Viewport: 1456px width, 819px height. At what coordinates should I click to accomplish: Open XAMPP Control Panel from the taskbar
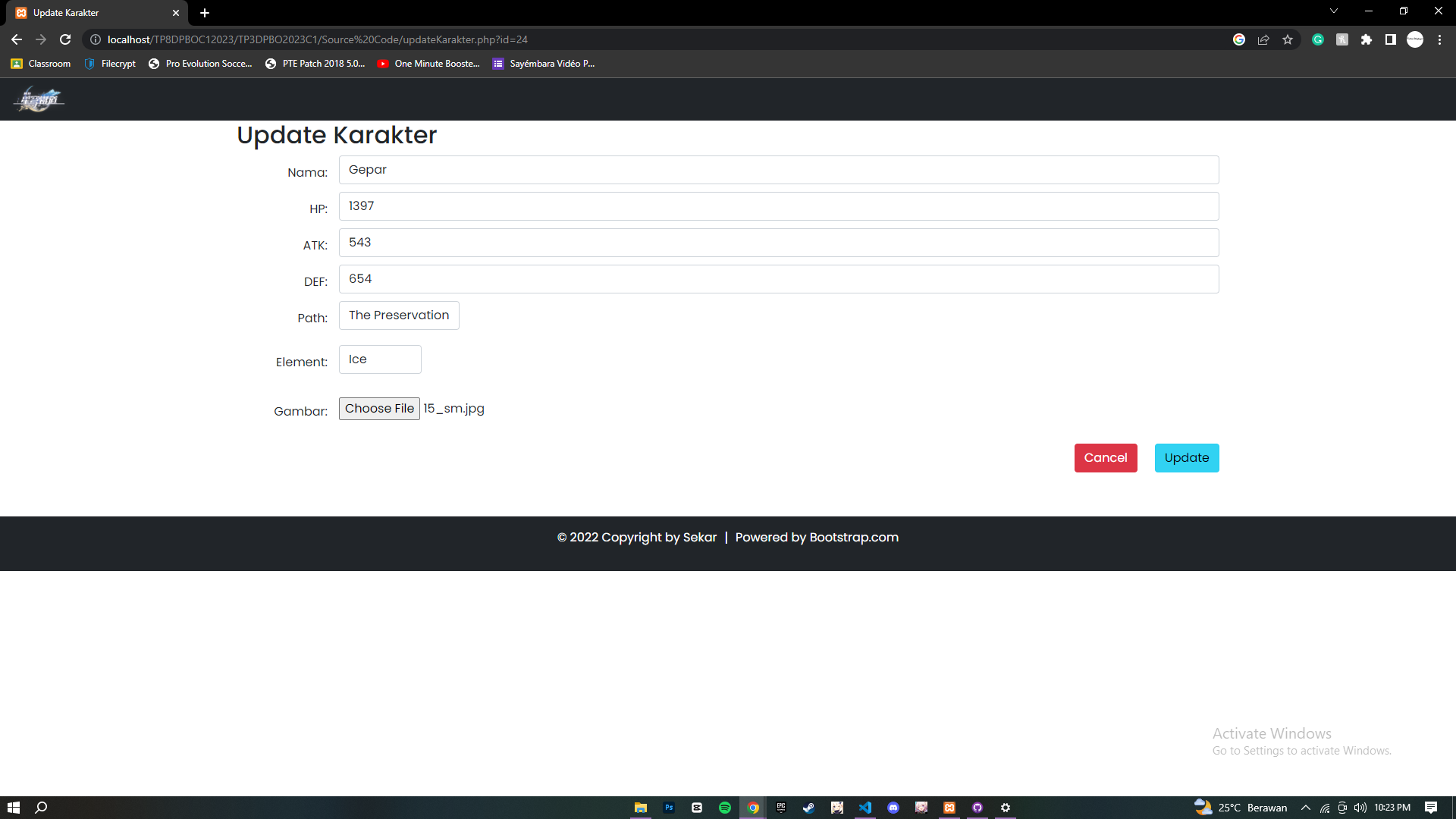[x=950, y=808]
